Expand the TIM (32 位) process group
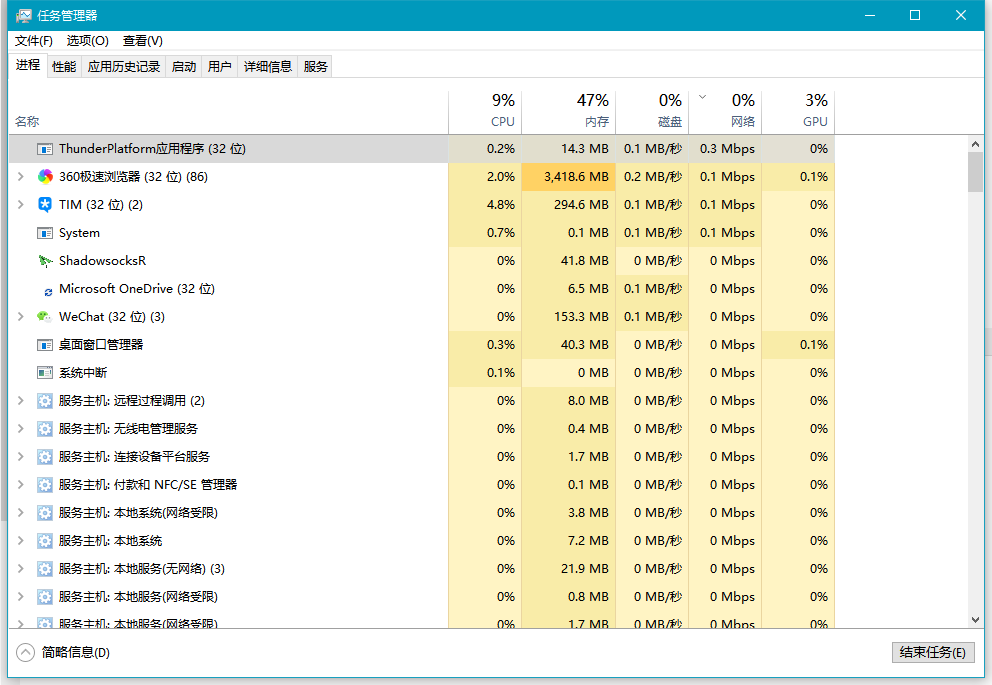 (21, 204)
